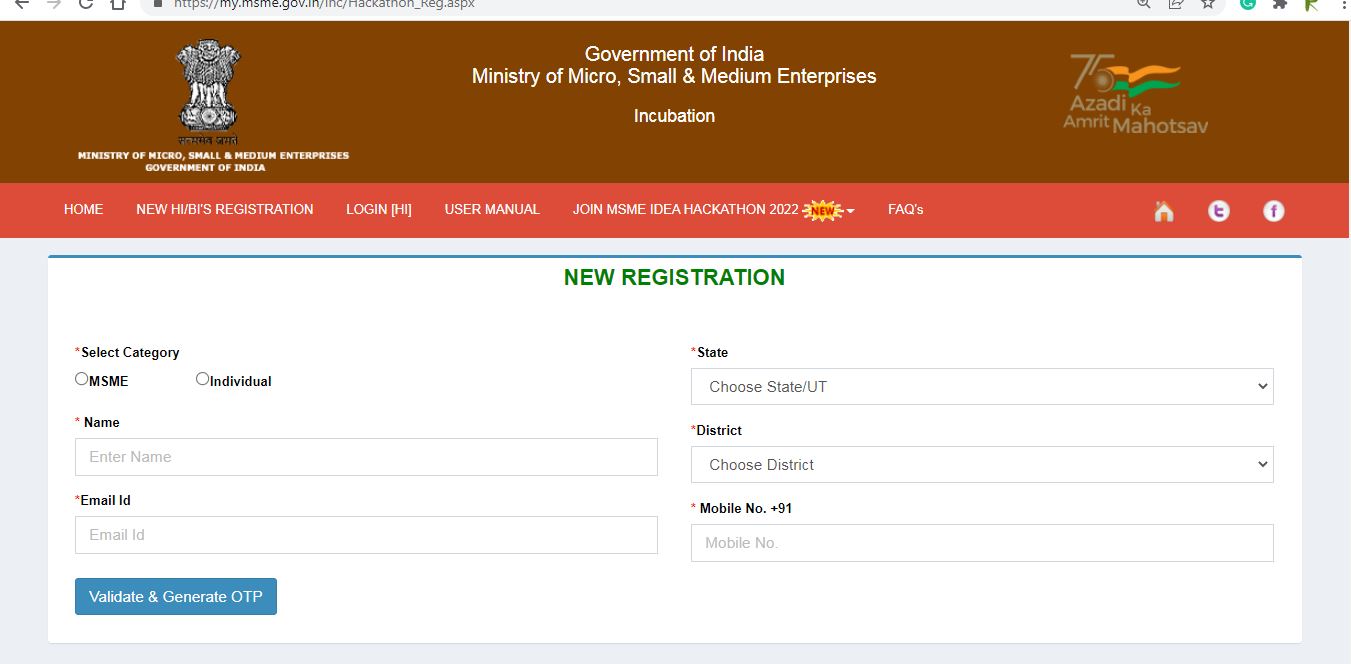Select the Individual category radio button
This screenshot has height=664, width=1351.
click(x=202, y=377)
